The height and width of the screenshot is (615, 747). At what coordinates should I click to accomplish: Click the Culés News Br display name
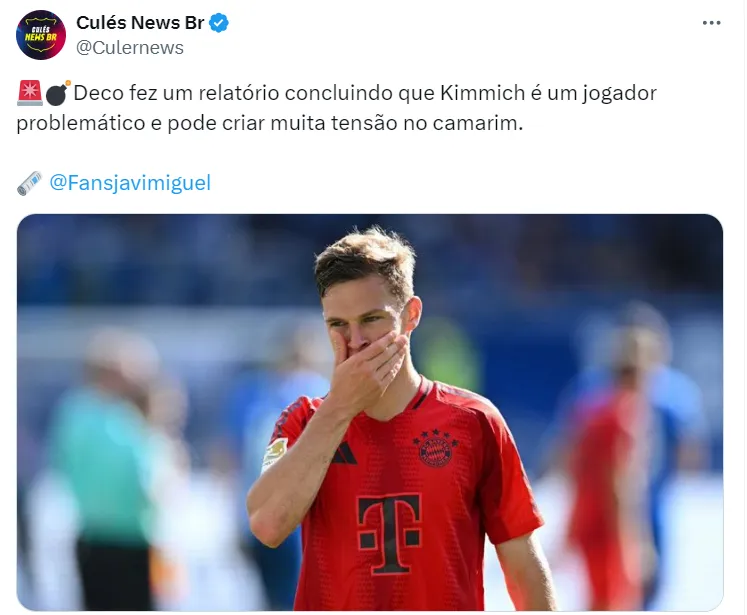click(x=140, y=22)
